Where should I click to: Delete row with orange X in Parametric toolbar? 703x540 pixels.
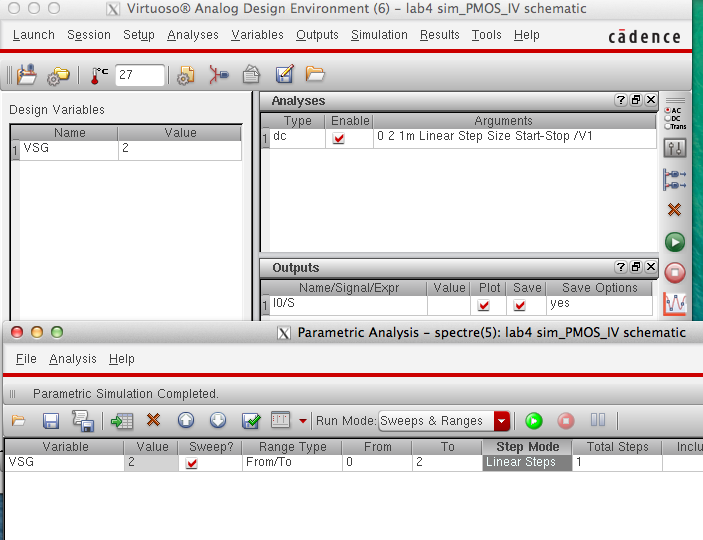pos(153,420)
